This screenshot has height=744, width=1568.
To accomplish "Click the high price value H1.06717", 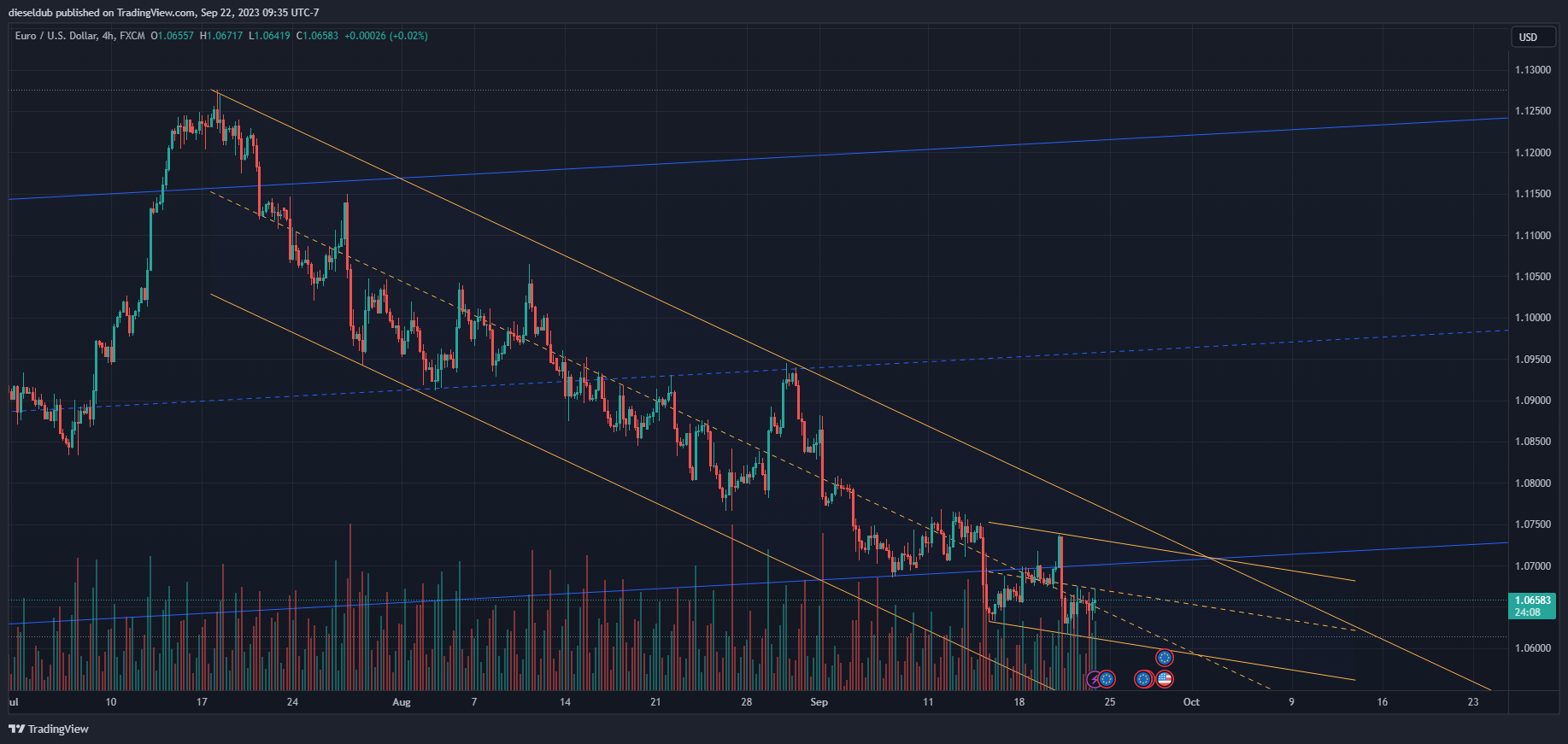I will coord(221,36).
